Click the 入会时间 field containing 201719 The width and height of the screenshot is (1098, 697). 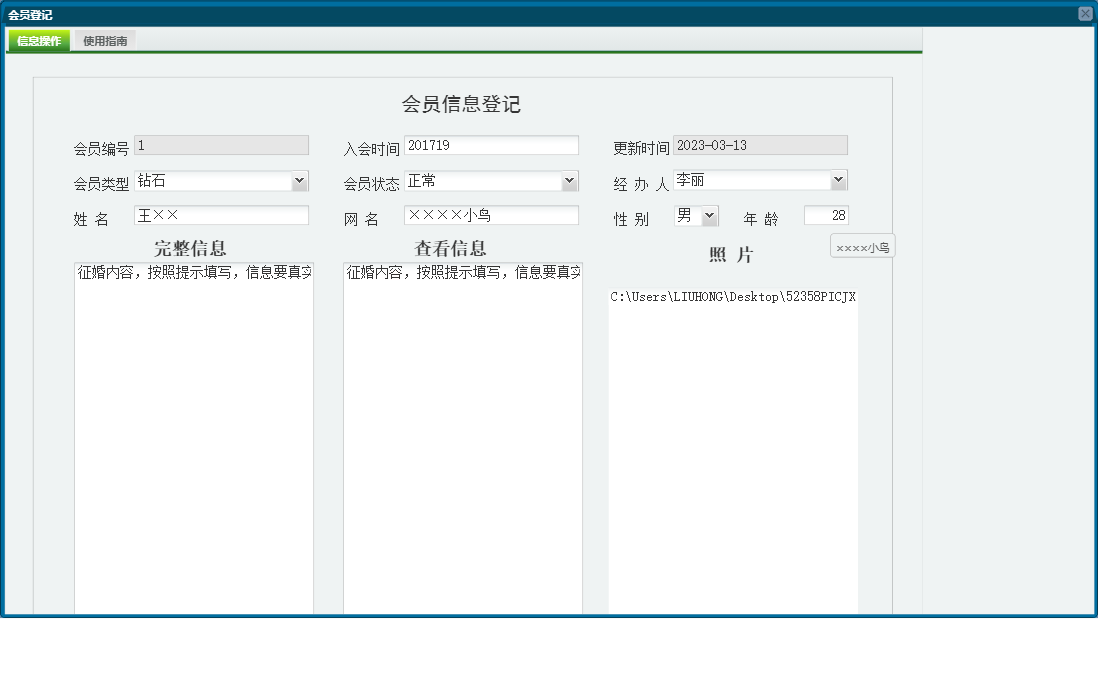pyautogui.click(x=490, y=144)
